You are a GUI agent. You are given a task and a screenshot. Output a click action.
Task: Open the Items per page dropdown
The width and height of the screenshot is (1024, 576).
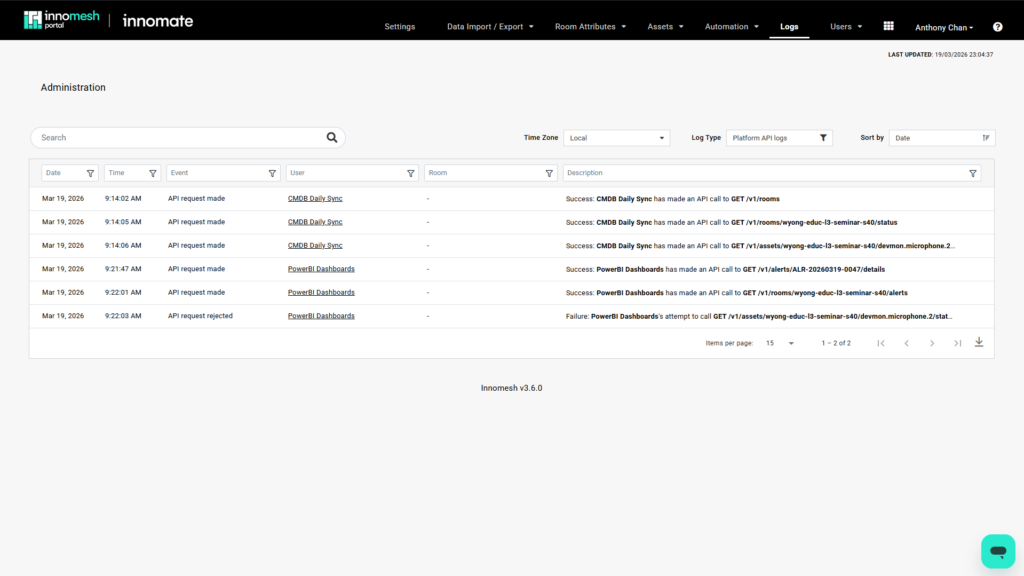(780, 343)
